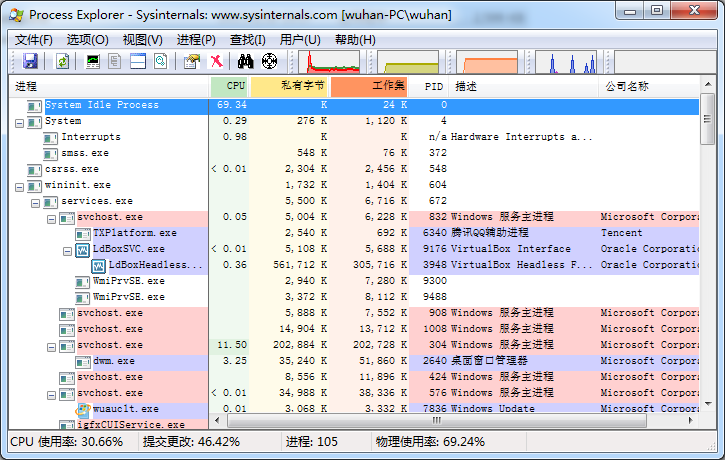Select the WmiPrvSE.exe row with PID 9488
The width and height of the screenshot is (725, 460).
tap(354, 297)
